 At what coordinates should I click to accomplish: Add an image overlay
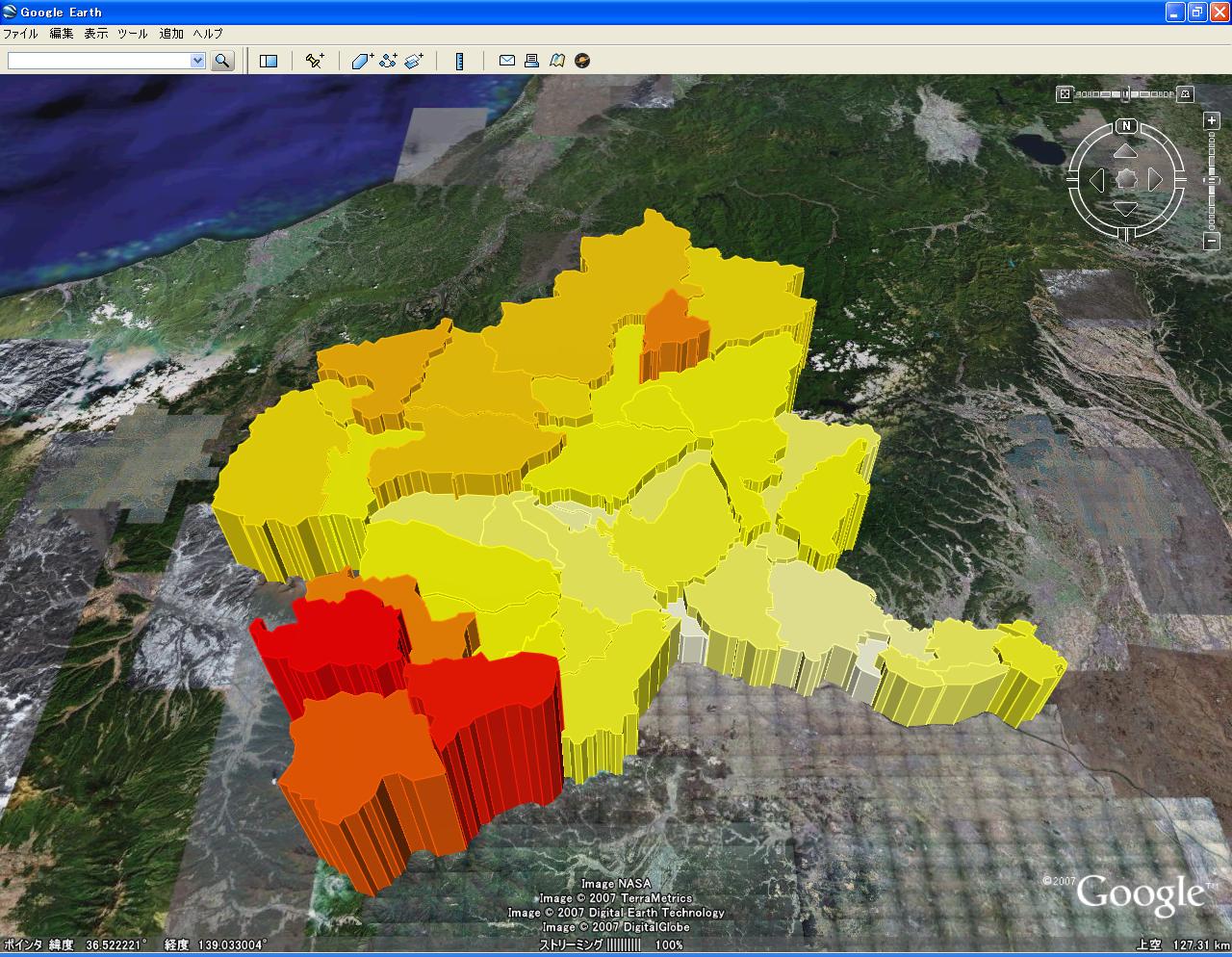[x=414, y=61]
